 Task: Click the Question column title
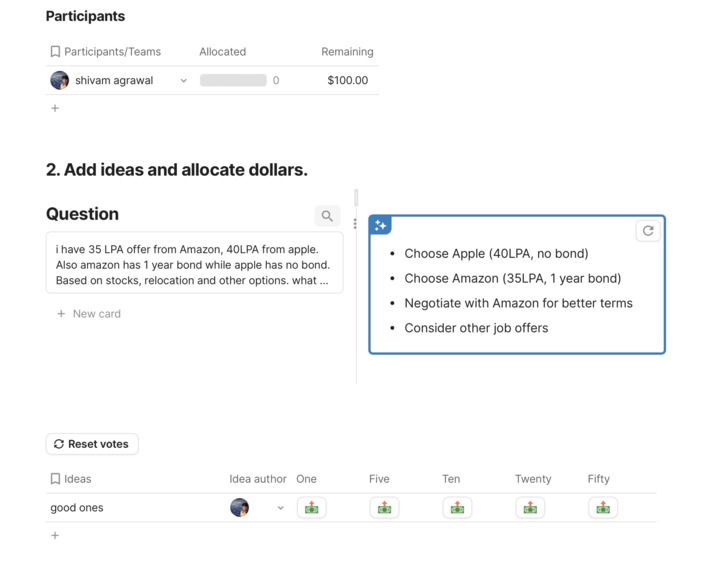click(82, 214)
